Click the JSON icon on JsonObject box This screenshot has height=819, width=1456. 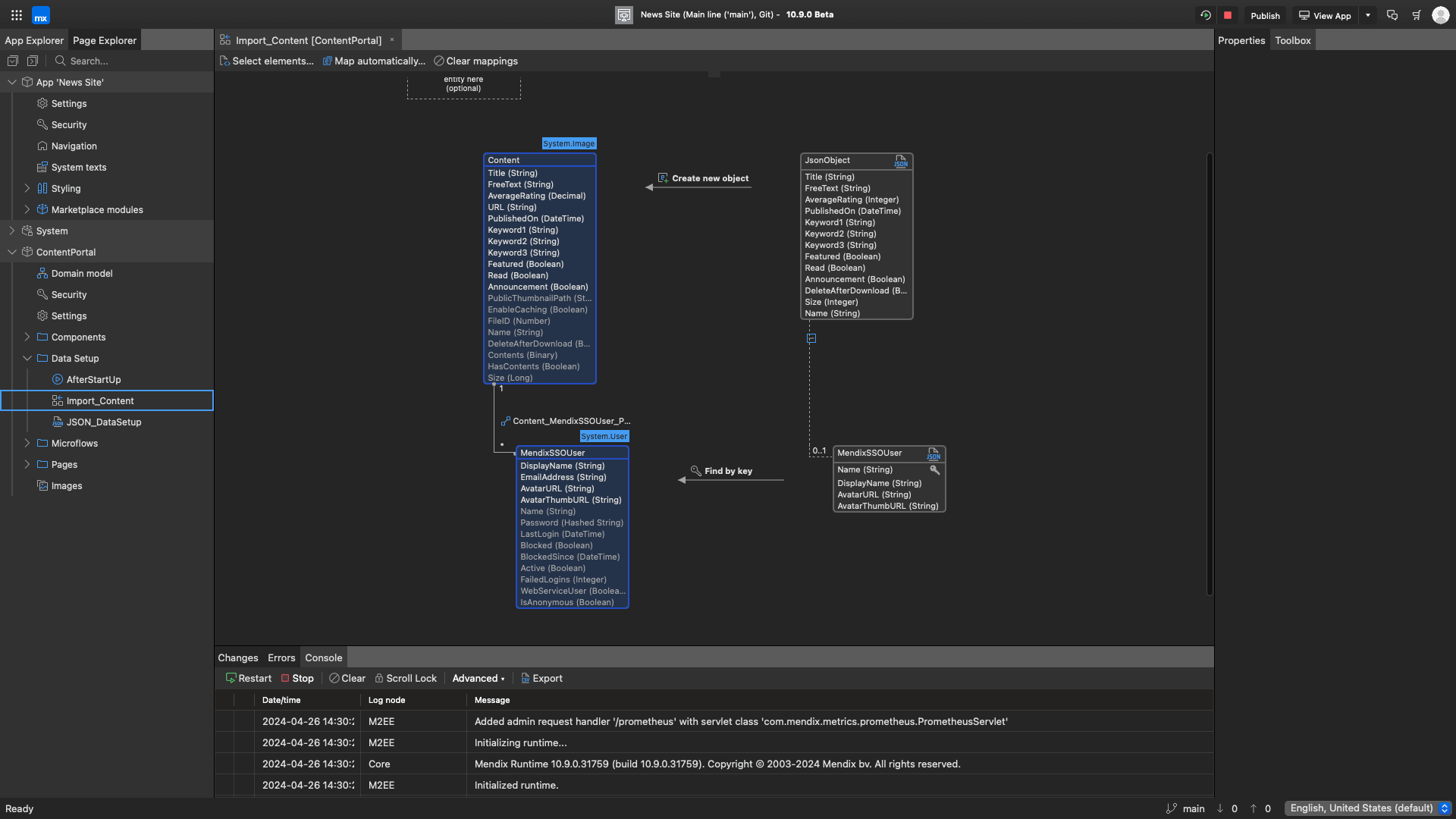tap(901, 161)
